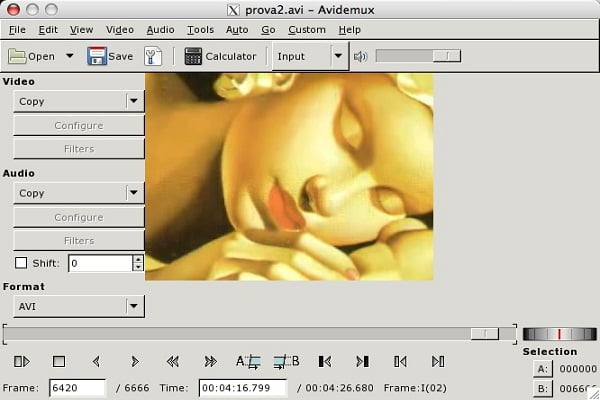The width and height of the screenshot is (600, 400).
Task: Open the Auto menu
Action: pos(237,30)
